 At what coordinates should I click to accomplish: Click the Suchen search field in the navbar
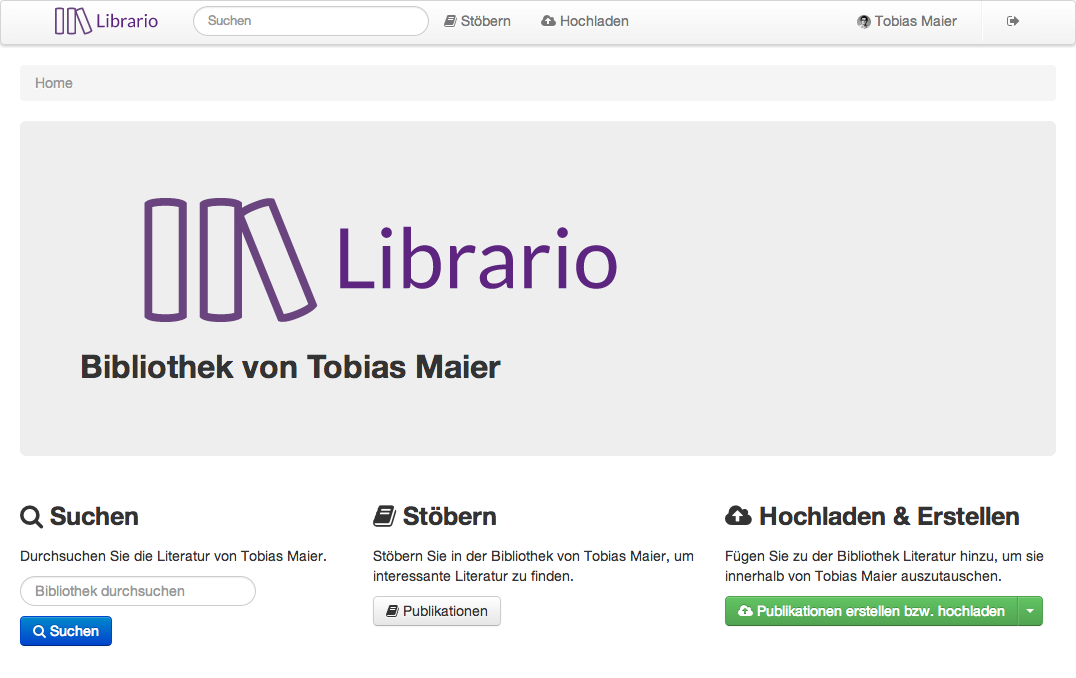pos(310,20)
